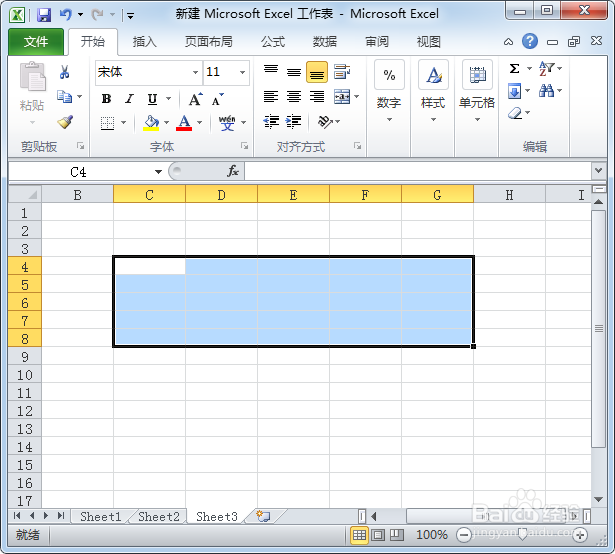This screenshot has width=615, height=554.
Task: Click the Save icon in quick access toolbar
Action: 44,15
